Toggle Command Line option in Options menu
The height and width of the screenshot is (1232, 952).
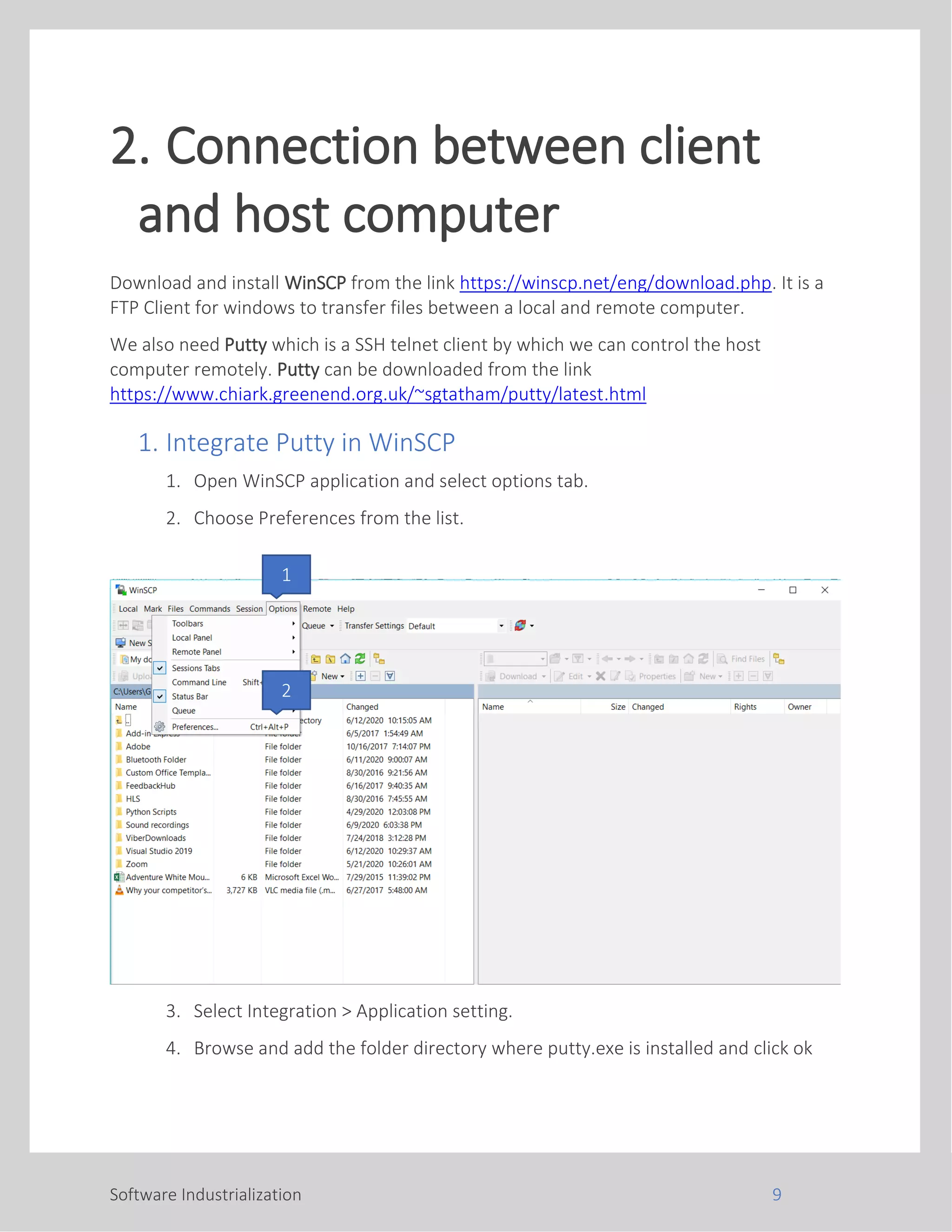click(x=199, y=682)
